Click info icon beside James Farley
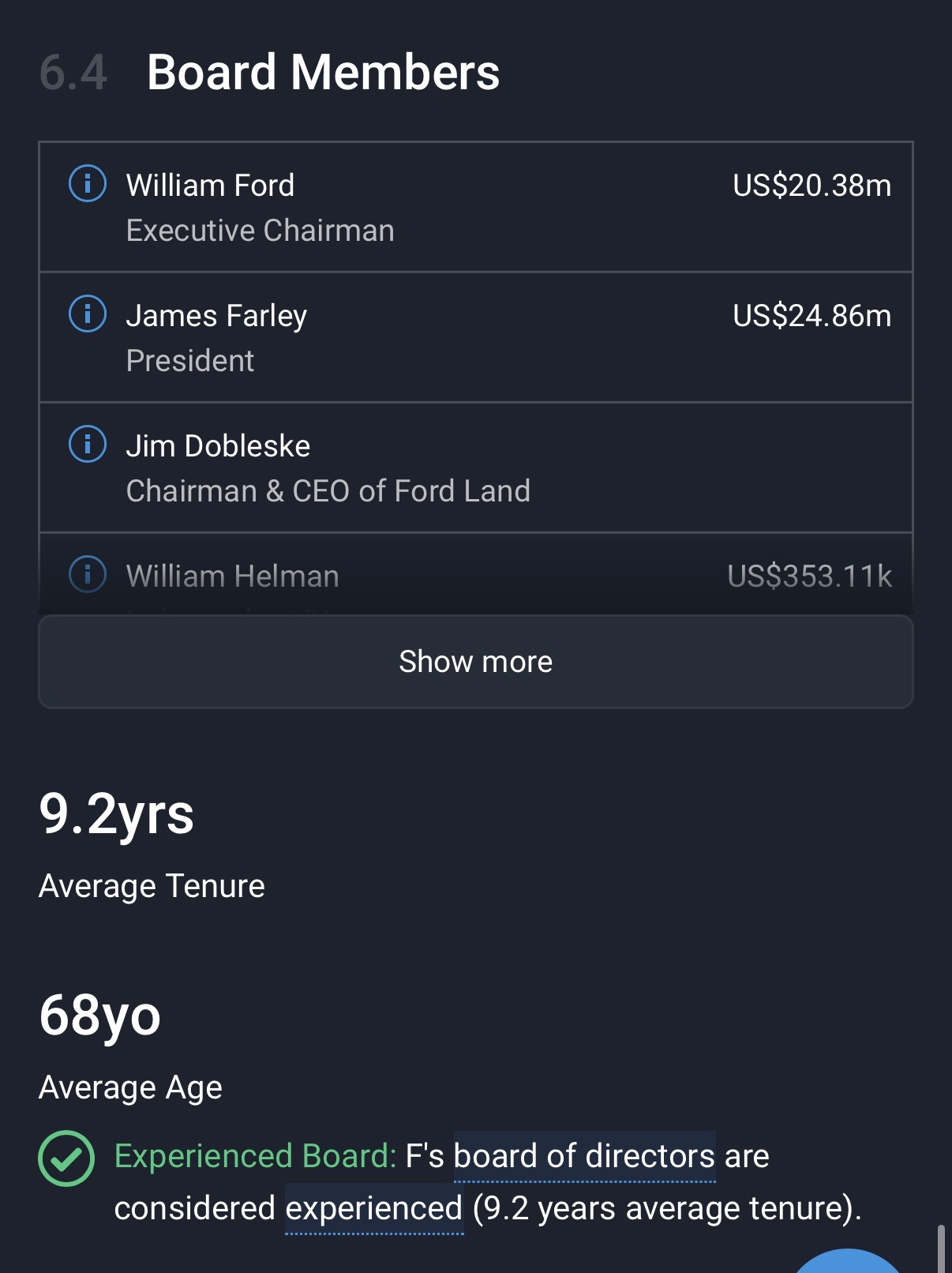This screenshot has height=1273, width=952. click(88, 314)
